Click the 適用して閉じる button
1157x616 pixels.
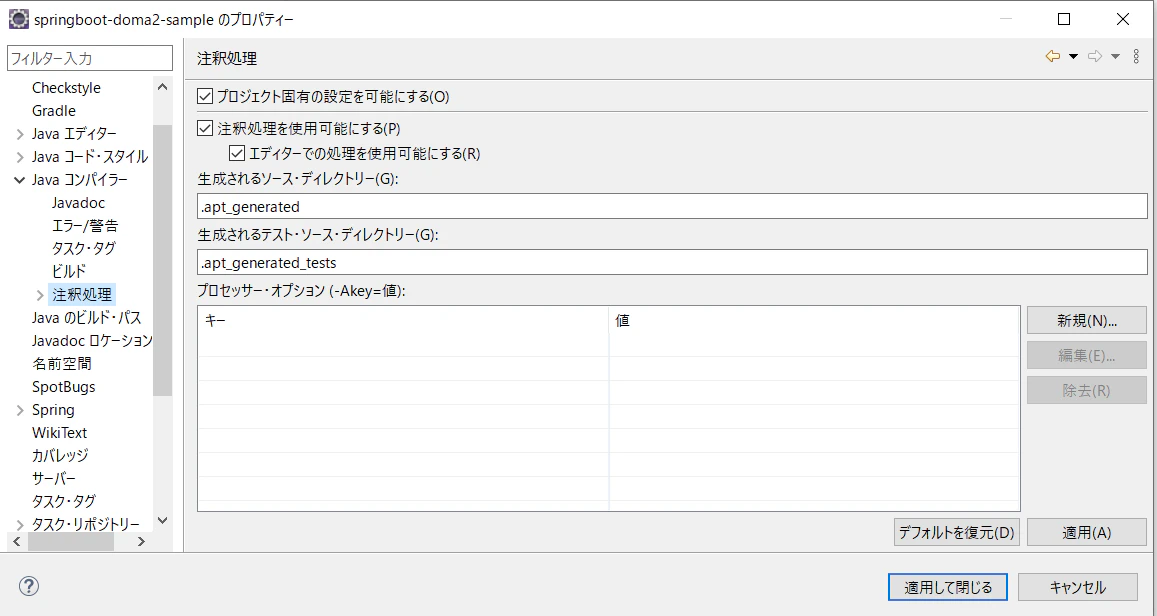click(x=948, y=587)
